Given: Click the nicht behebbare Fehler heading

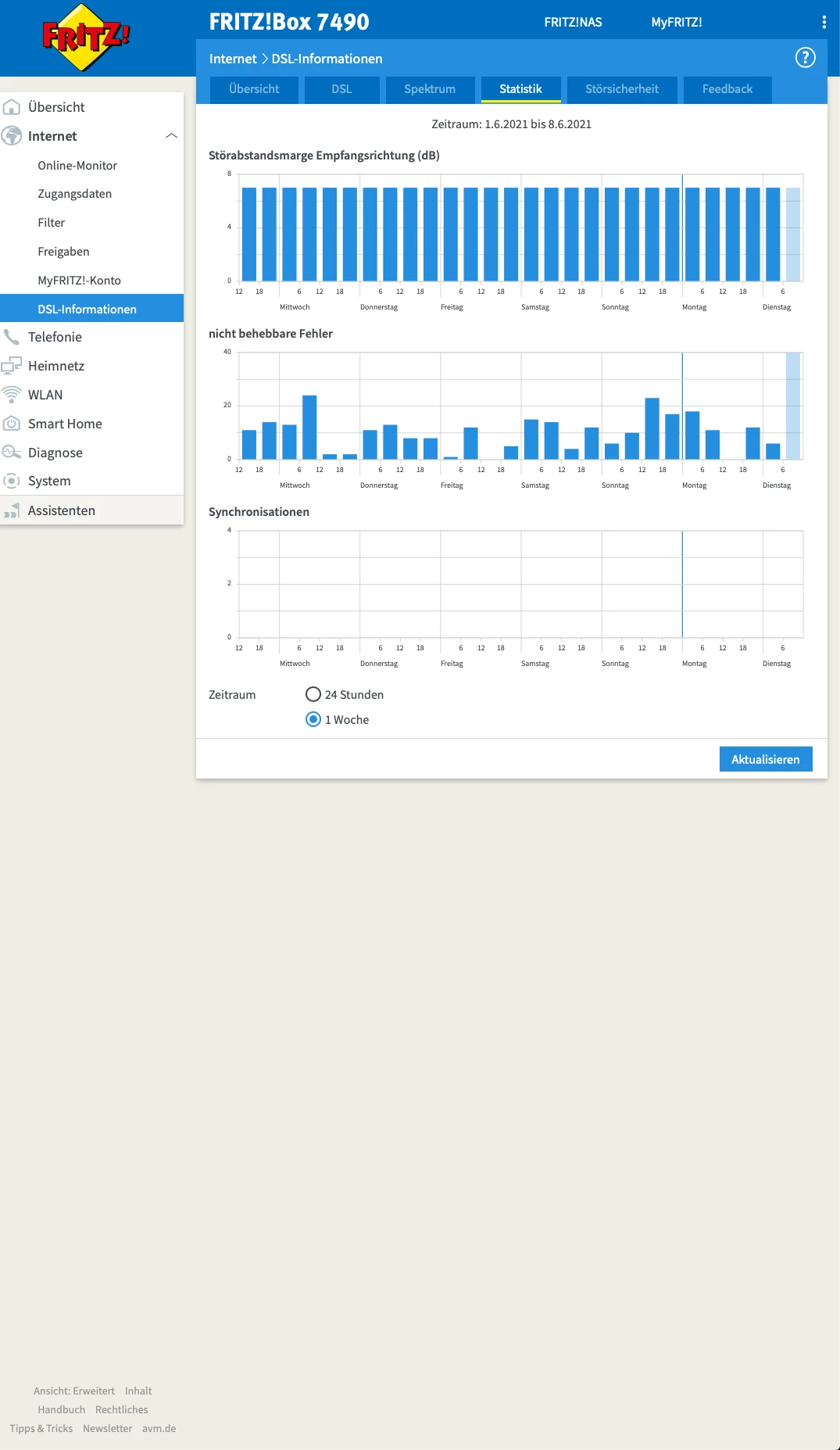Looking at the screenshot, I should click(x=270, y=334).
